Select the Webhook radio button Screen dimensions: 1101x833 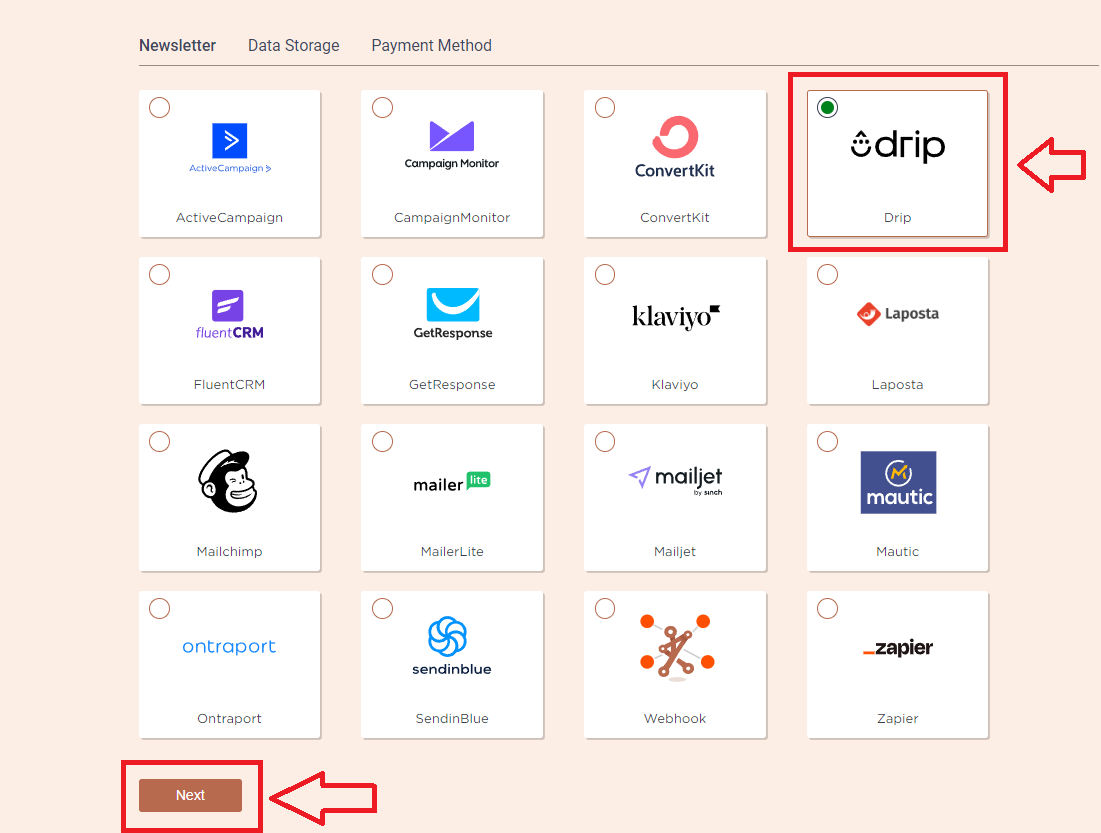coord(605,608)
